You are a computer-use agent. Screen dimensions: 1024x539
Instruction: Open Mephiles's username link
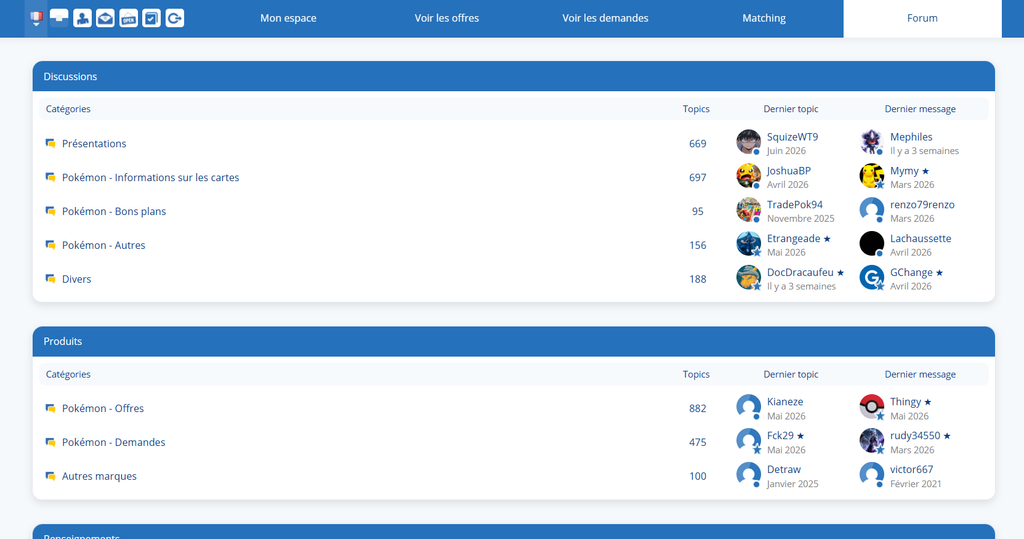(x=911, y=137)
